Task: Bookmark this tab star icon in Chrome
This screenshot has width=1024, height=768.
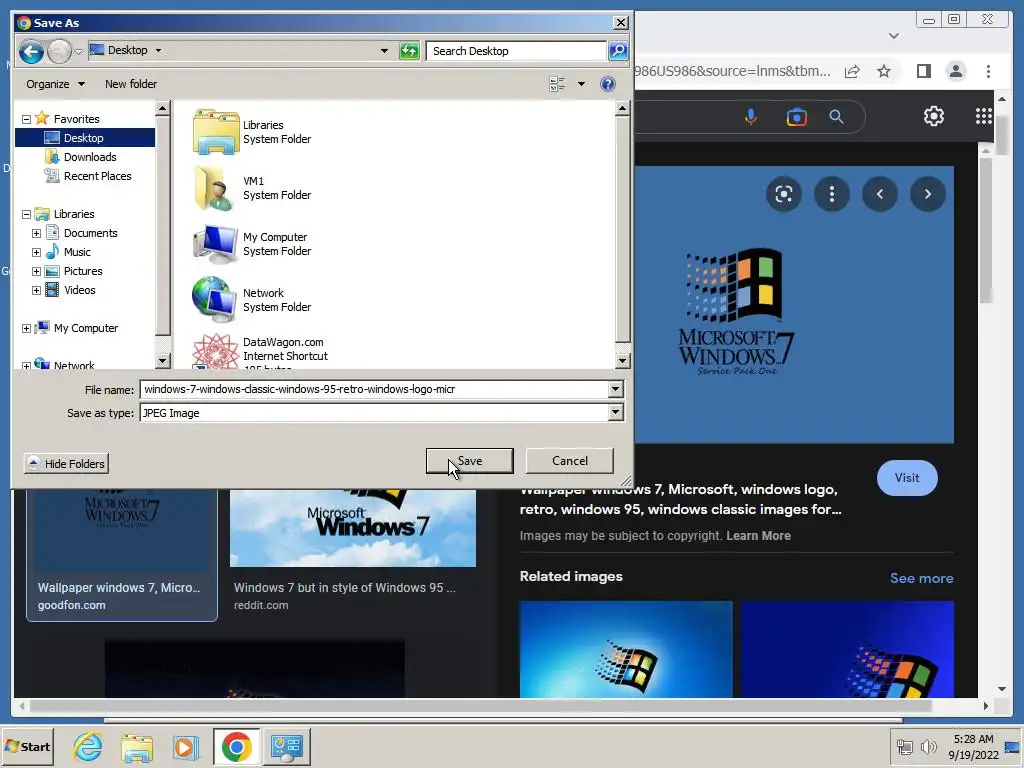Action: pyautogui.click(x=884, y=71)
